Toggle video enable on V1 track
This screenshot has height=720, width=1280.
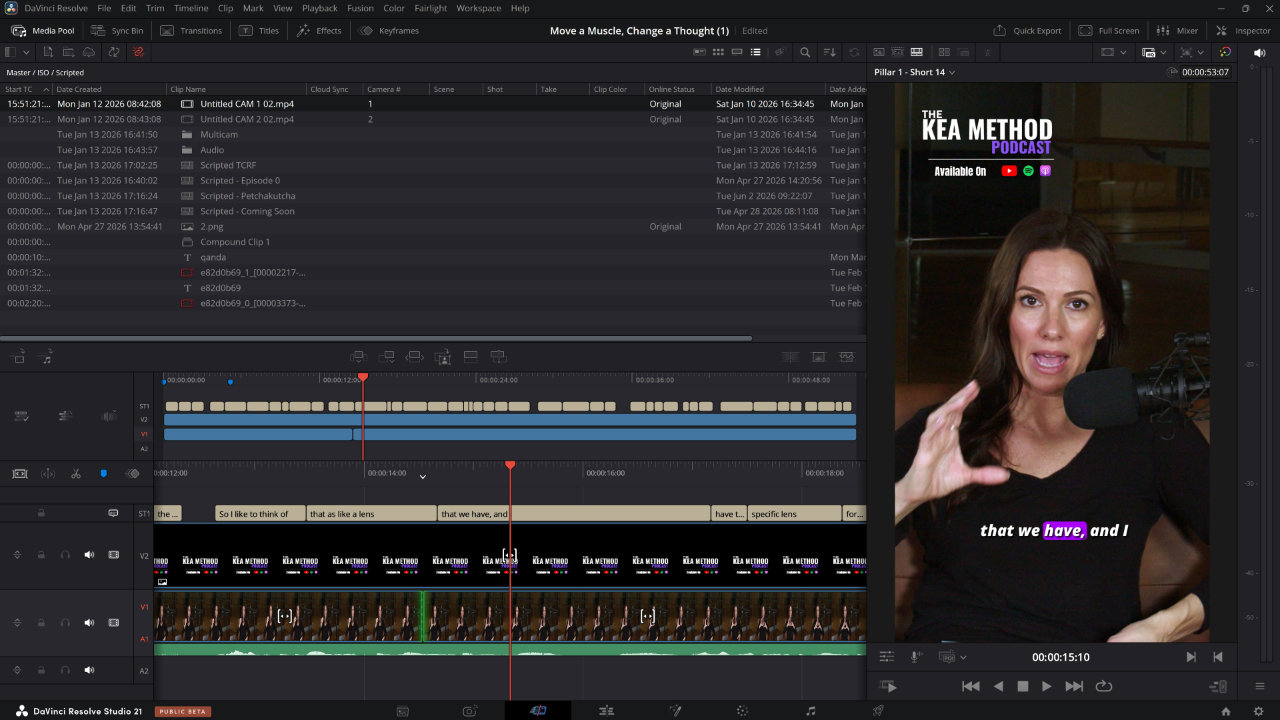tap(113, 622)
